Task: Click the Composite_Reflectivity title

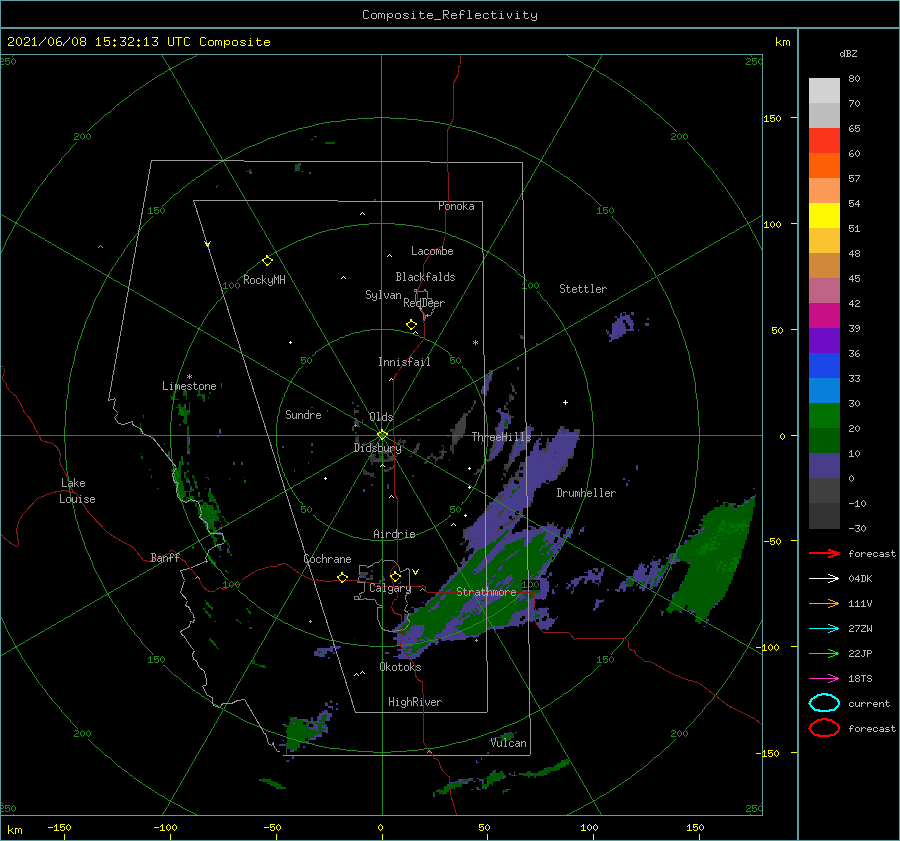Action: point(450,15)
